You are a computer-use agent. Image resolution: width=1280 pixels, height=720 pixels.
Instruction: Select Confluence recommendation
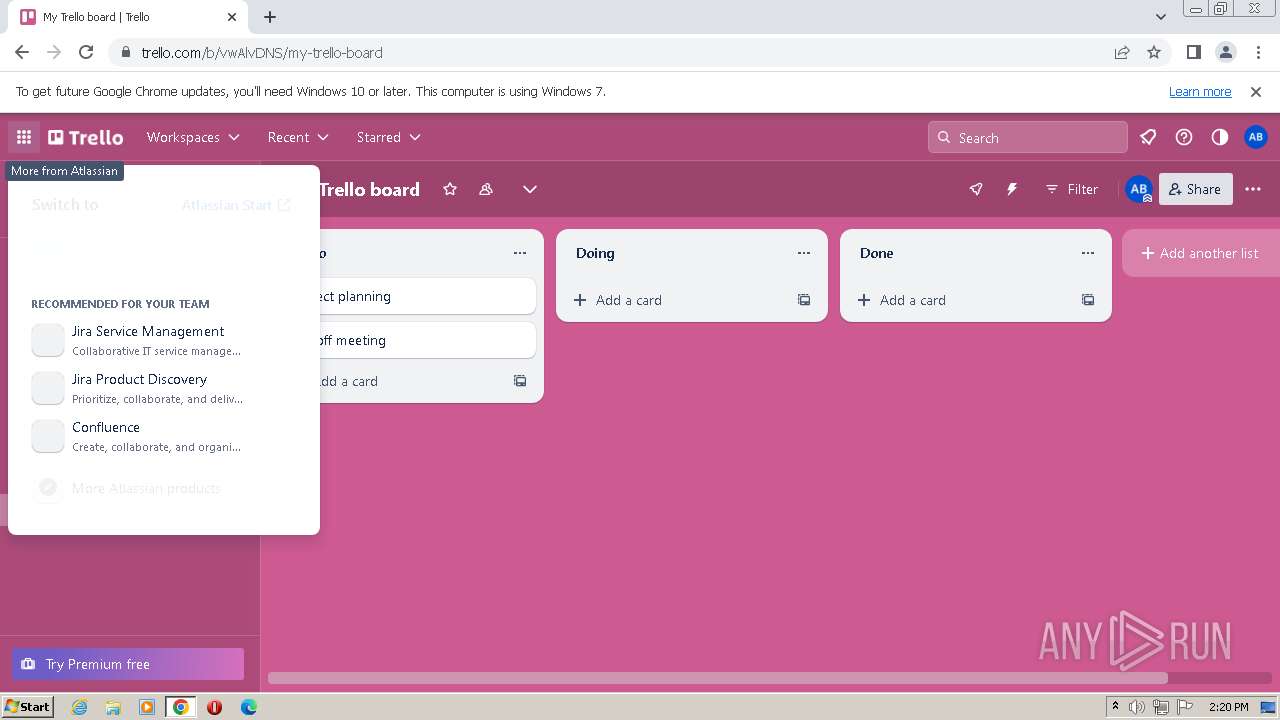pos(164,436)
